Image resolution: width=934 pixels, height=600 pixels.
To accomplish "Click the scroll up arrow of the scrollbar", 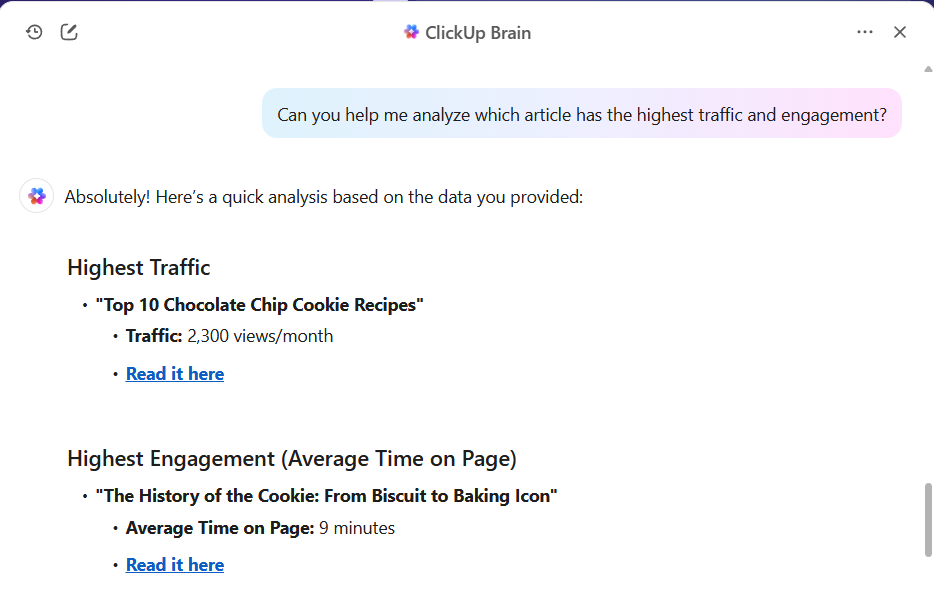I will (928, 69).
